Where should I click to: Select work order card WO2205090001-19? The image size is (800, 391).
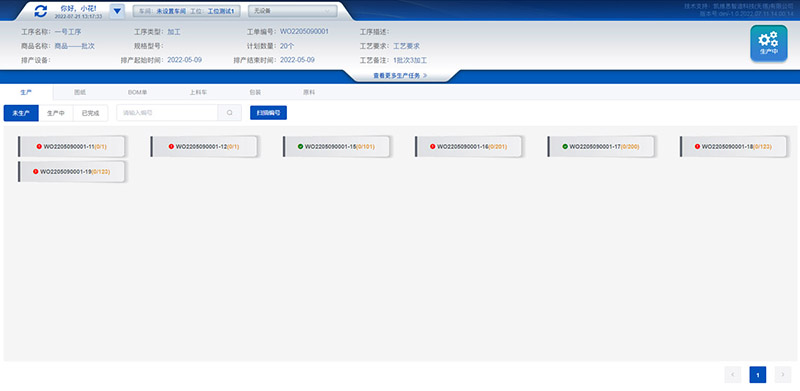tap(71, 172)
